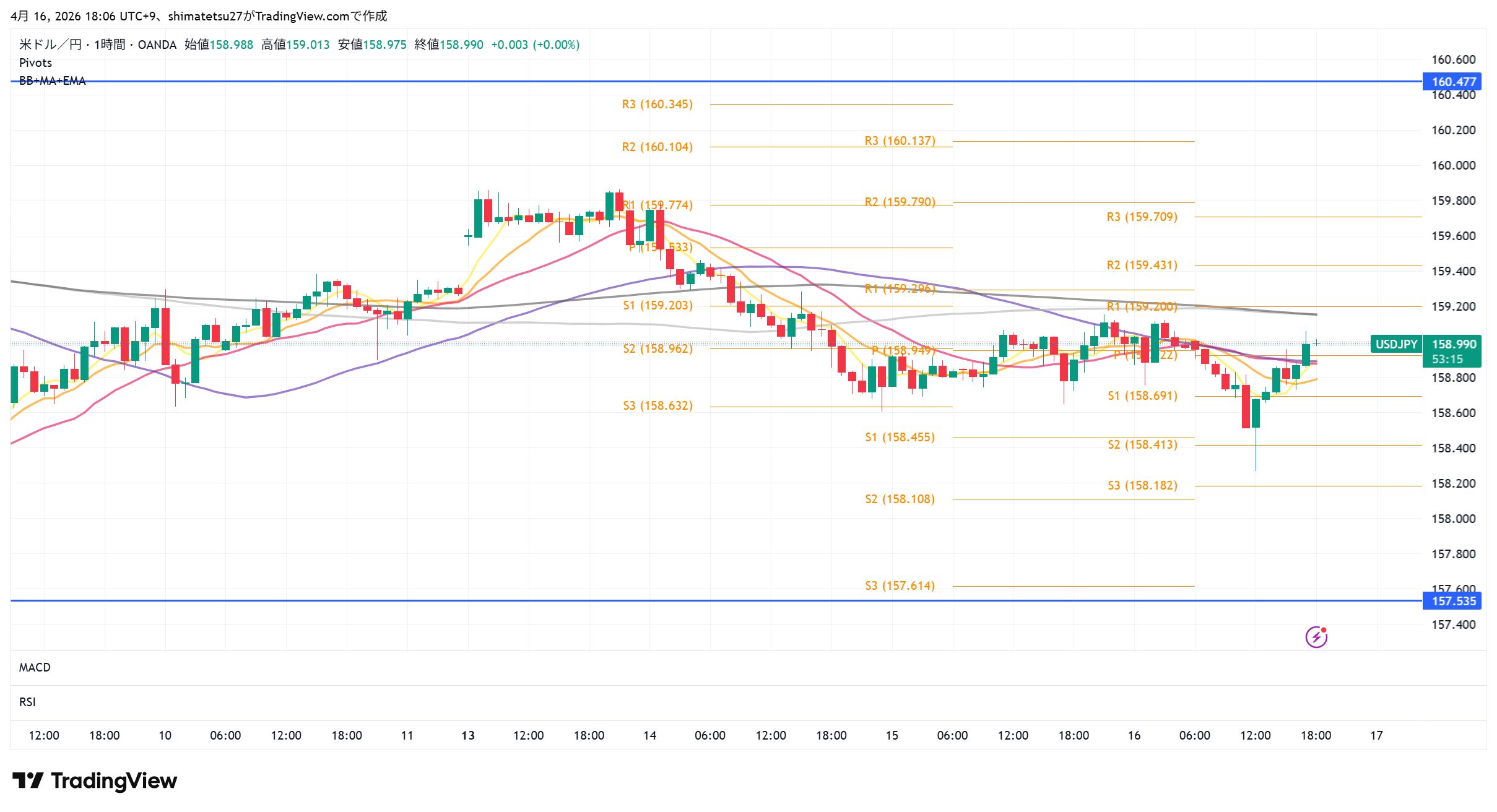Click the purple lightning bolt icon
This screenshot has height=812, width=1497.
click(1316, 637)
